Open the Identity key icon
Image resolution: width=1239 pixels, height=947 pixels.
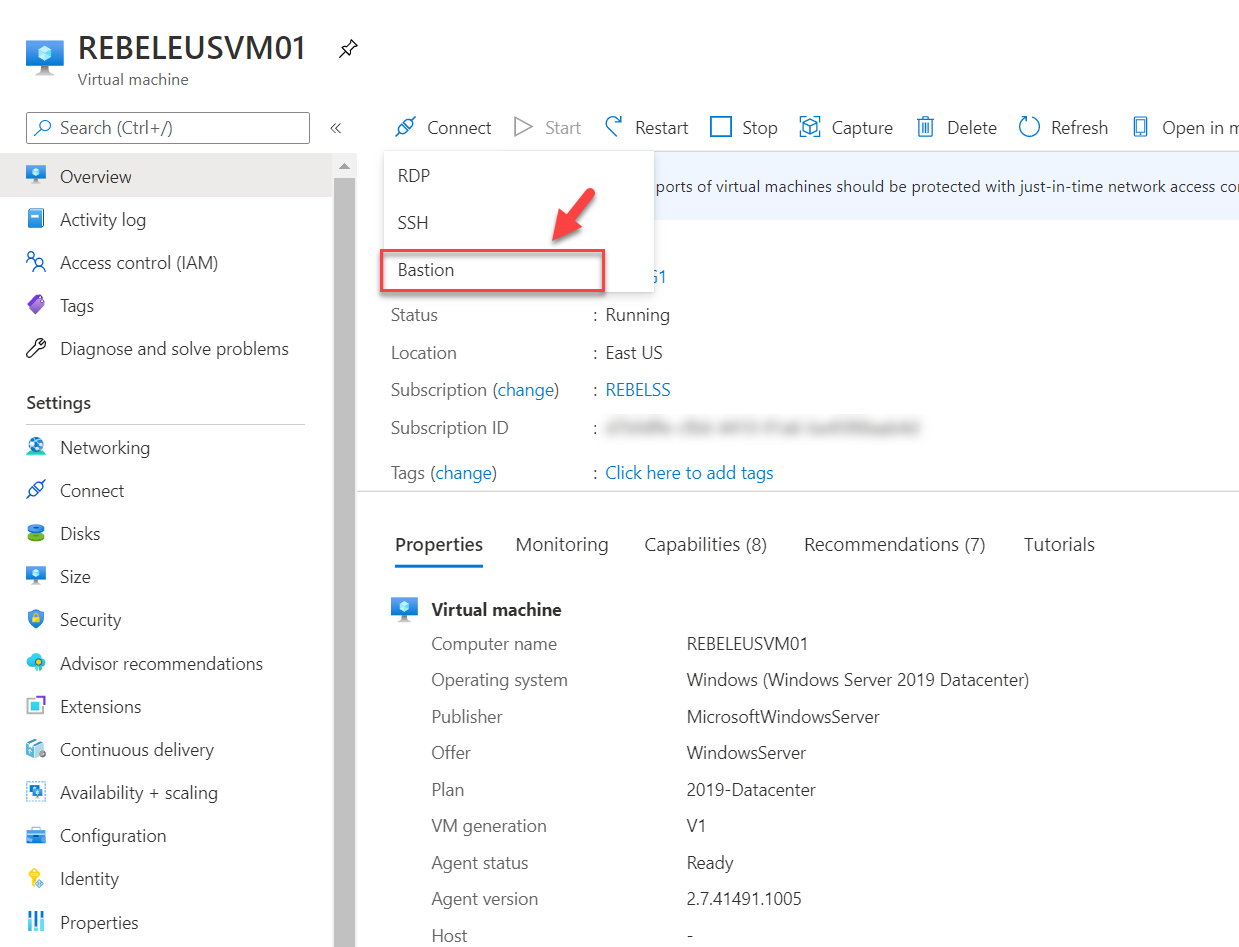(36, 878)
